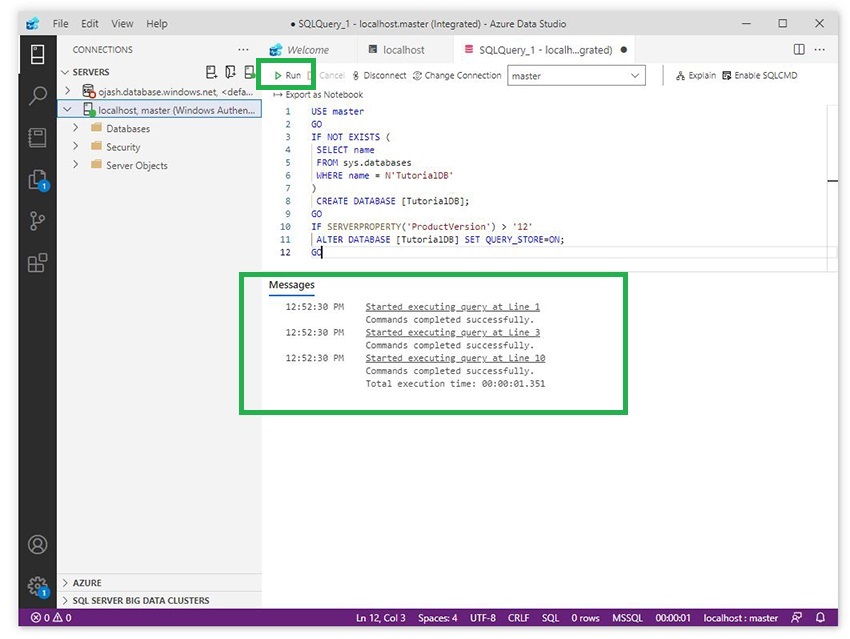Open the Connections view in activity bar
The image size is (850, 639).
(37, 54)
